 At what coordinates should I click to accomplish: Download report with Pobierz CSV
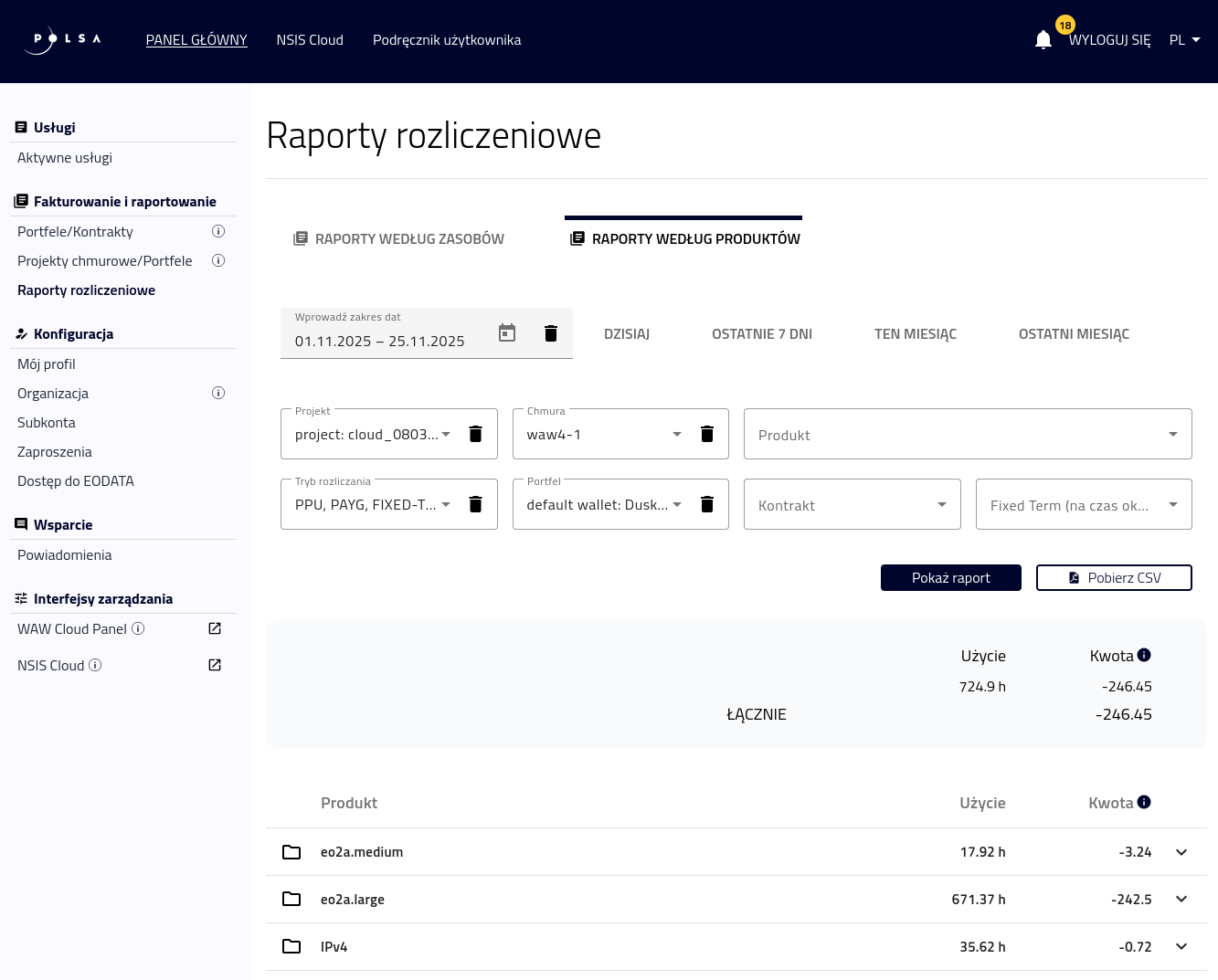[1114, 578]
